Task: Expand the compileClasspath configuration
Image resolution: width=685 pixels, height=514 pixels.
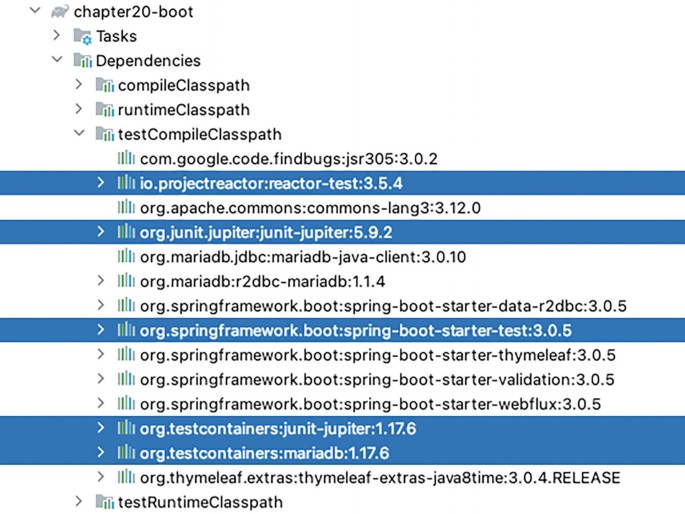Action: point(79,86)
